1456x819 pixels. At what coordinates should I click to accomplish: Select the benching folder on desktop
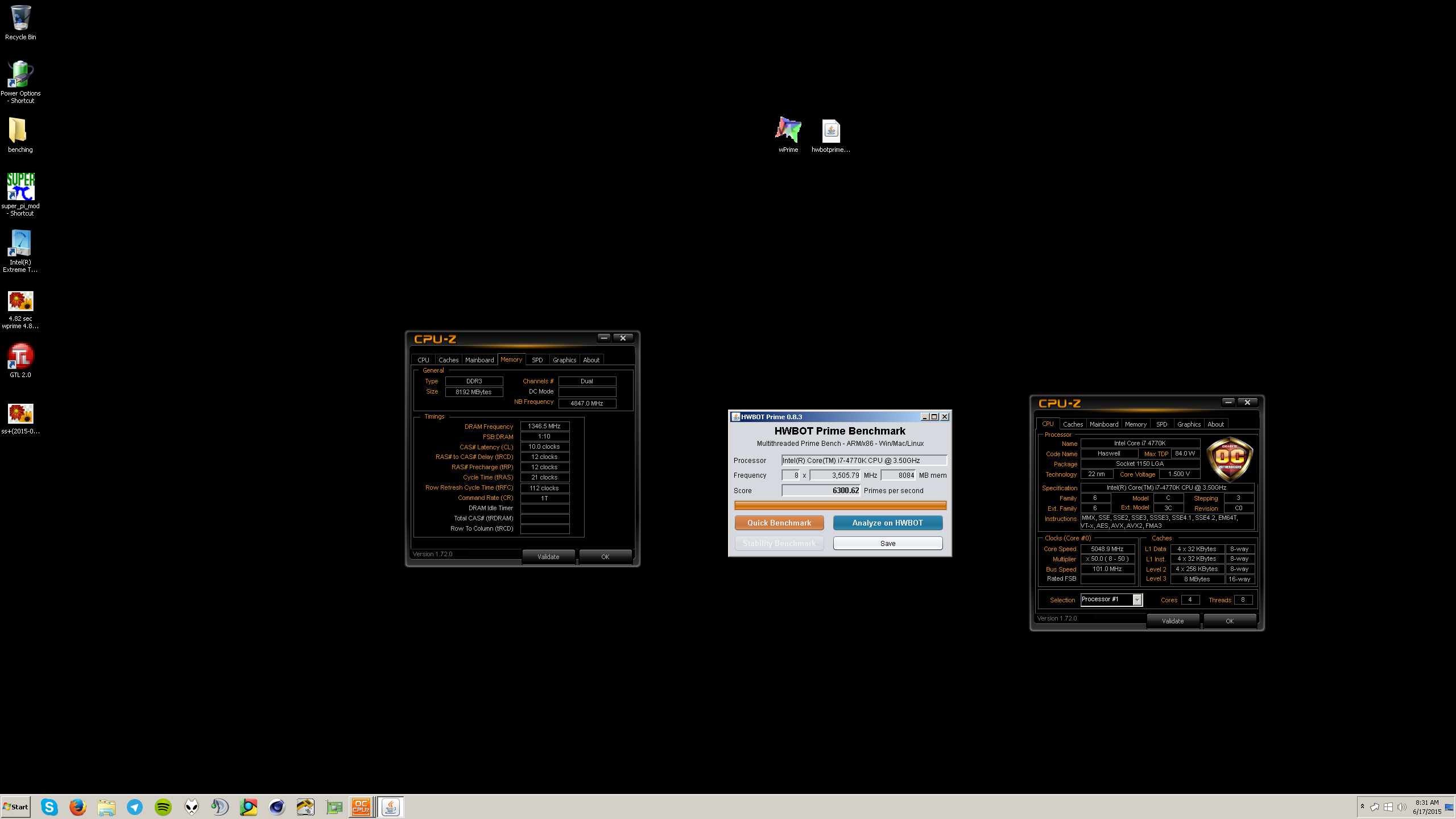tap(20, 135)
